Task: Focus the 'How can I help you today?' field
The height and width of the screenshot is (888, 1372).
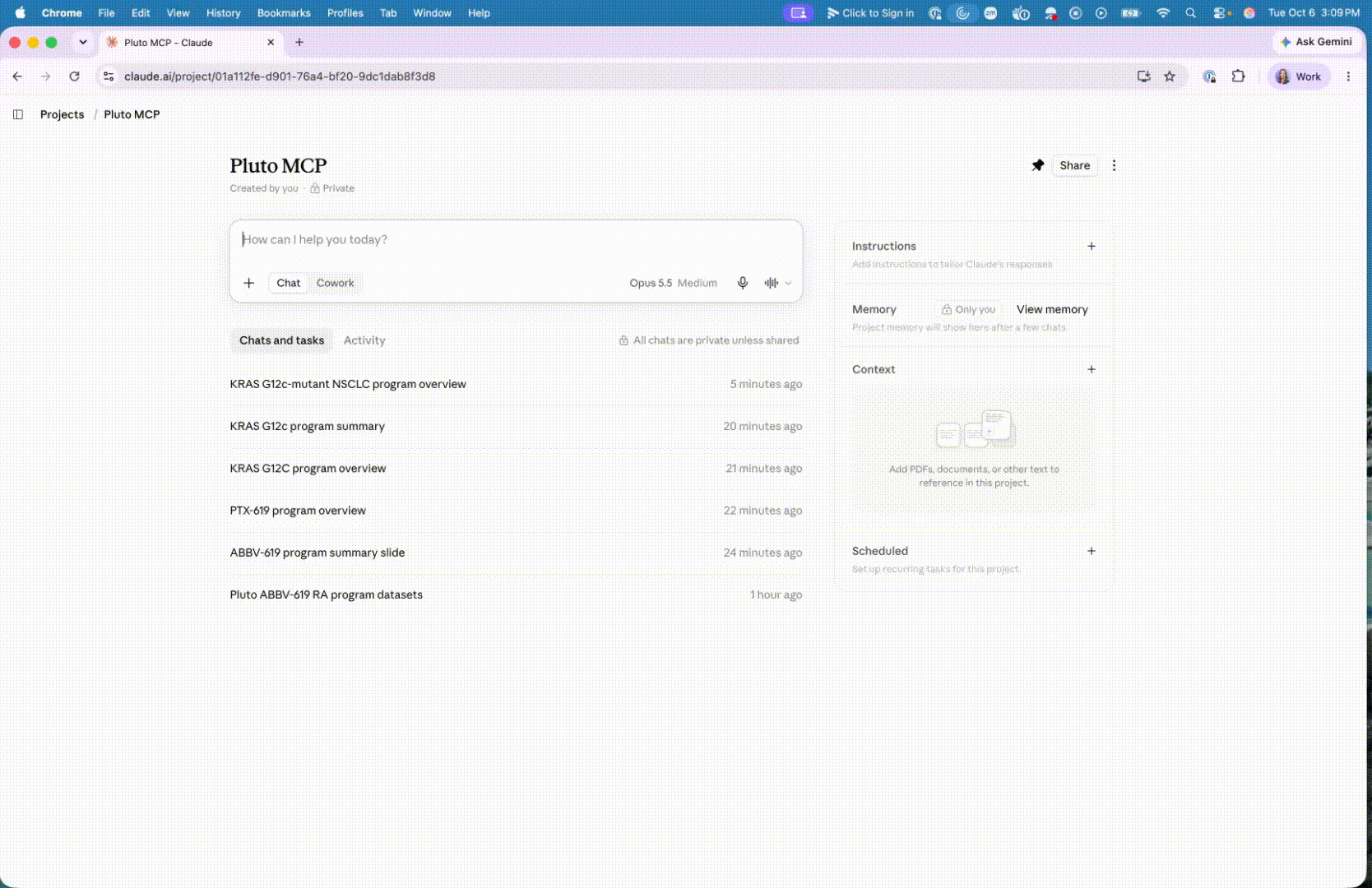Action: tap(517, 240)
